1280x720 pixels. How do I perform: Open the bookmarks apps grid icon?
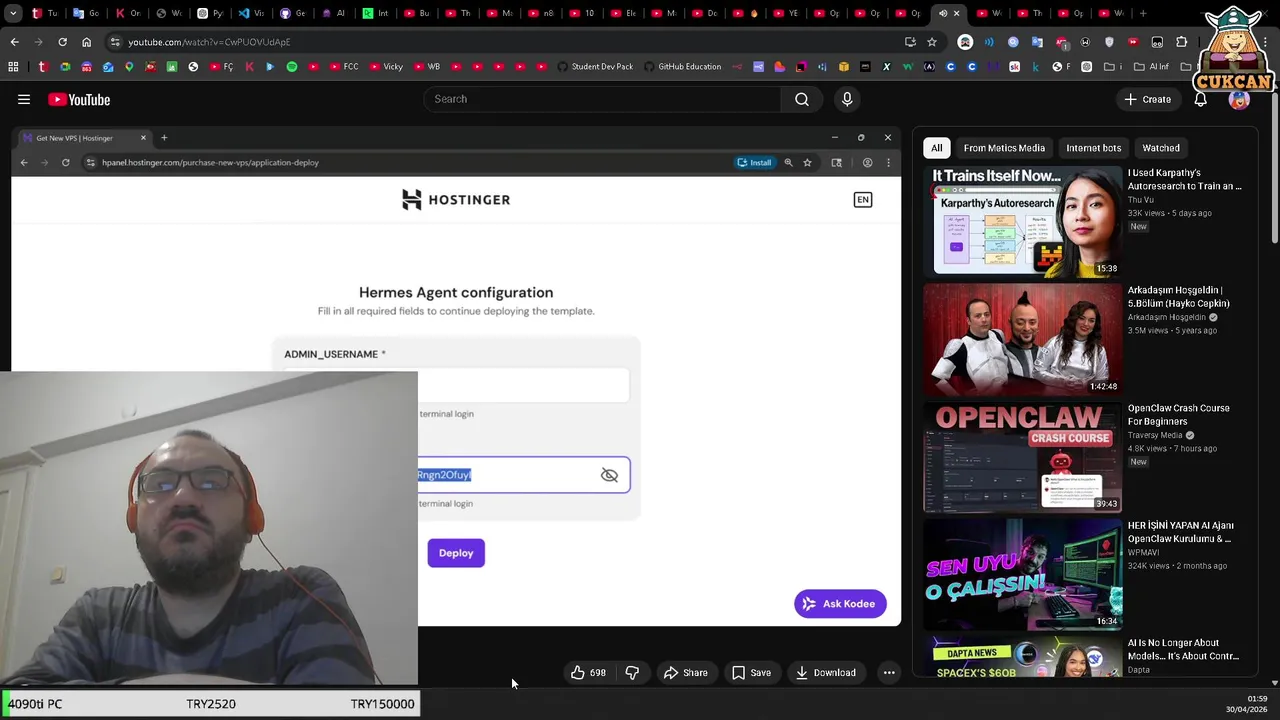pyautogui.click(x=13, y=67)
